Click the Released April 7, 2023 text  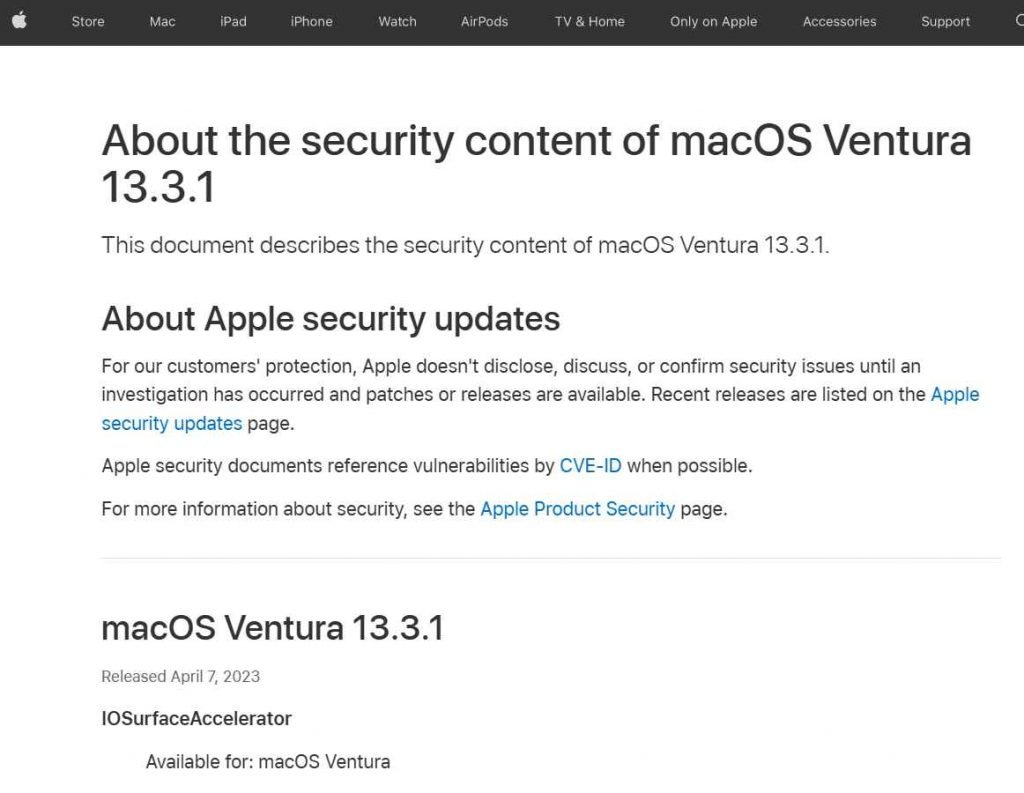(180, 677)
